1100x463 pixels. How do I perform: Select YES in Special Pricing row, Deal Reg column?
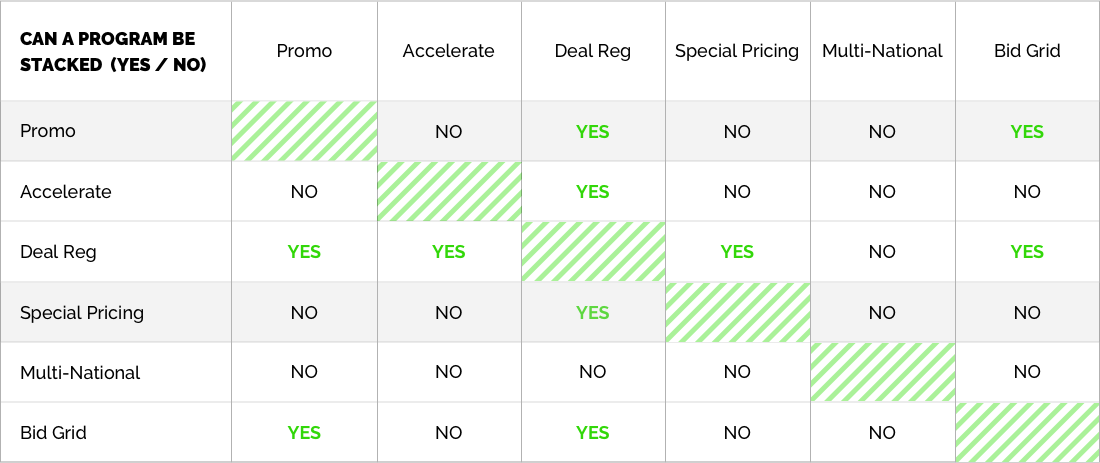593,312
